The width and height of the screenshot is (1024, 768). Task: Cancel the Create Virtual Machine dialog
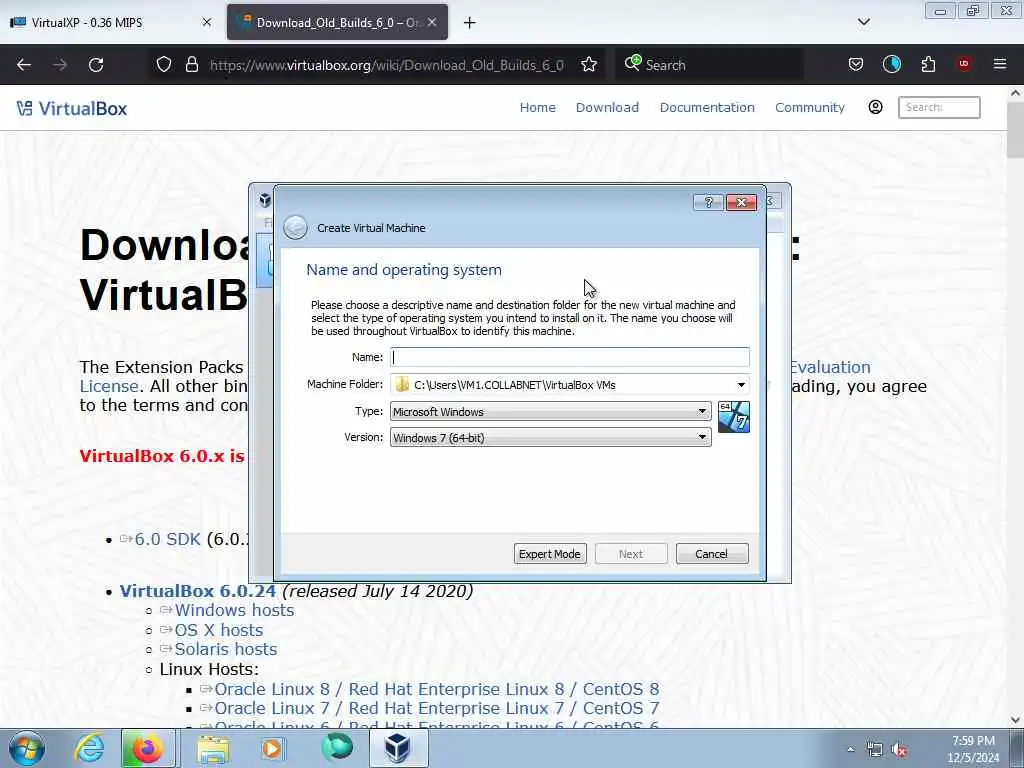712,554
